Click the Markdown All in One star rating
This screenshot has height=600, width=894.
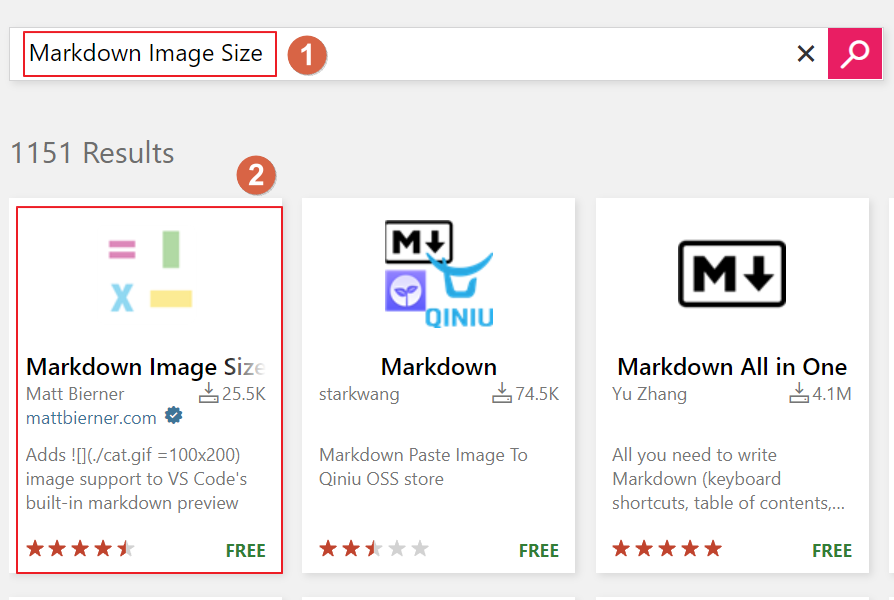pyautogui.click(x=667, y=549)
